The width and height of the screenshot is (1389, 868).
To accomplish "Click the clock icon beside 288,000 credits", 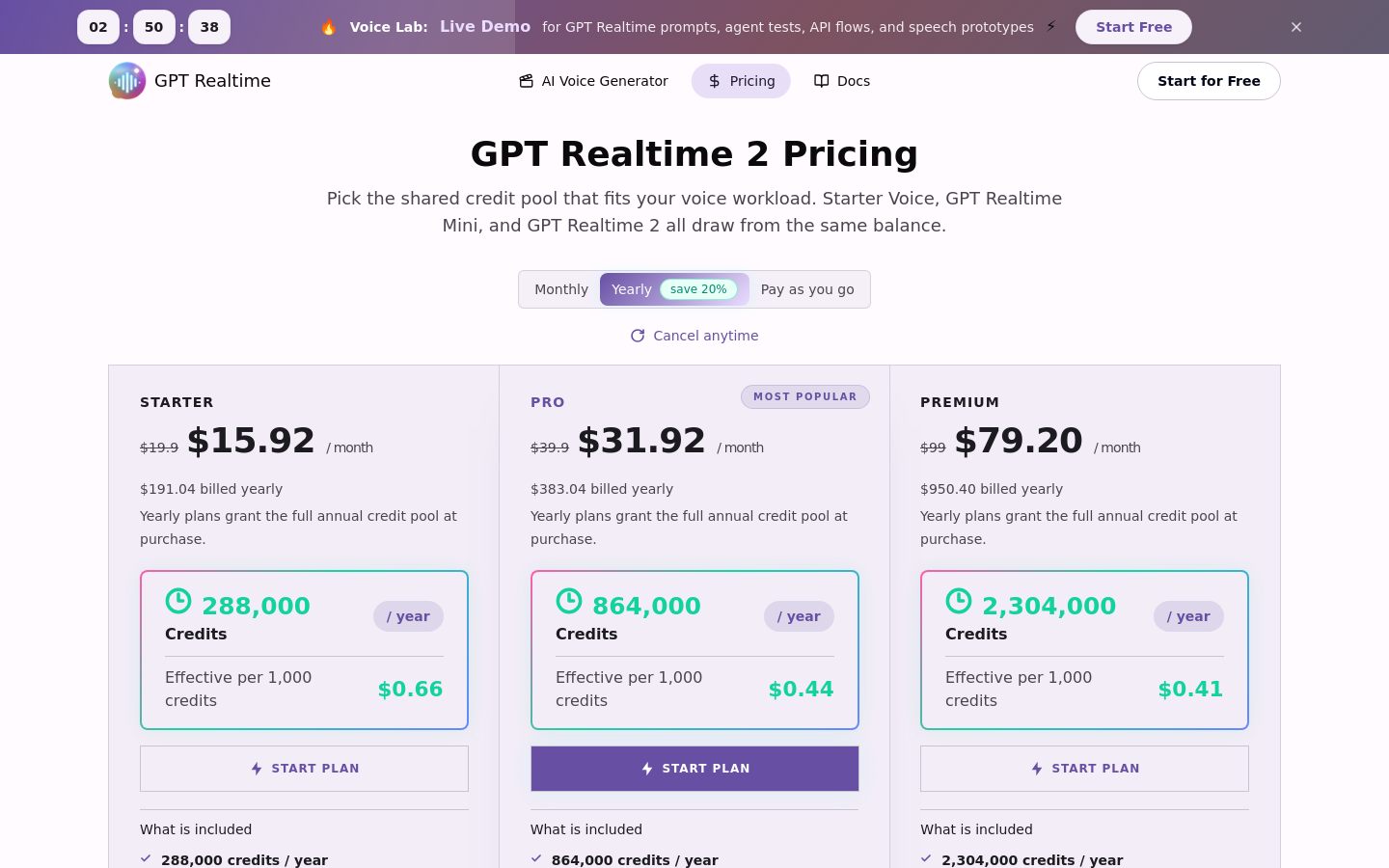I will click(178, 601).
